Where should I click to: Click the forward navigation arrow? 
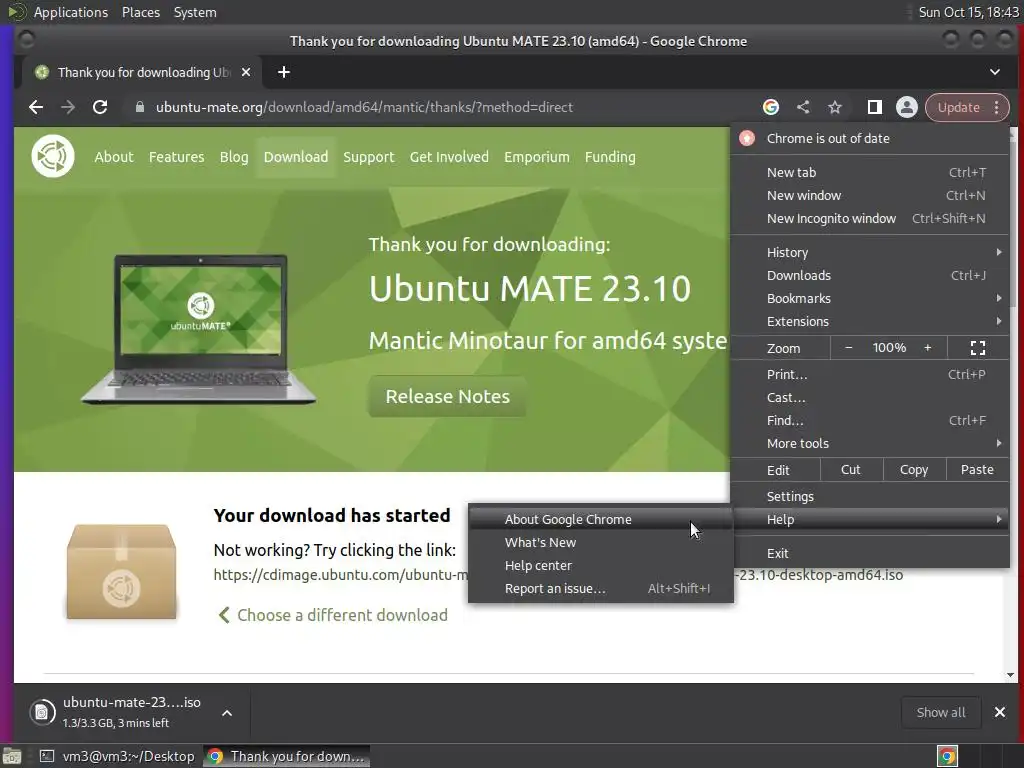[68, 107]
